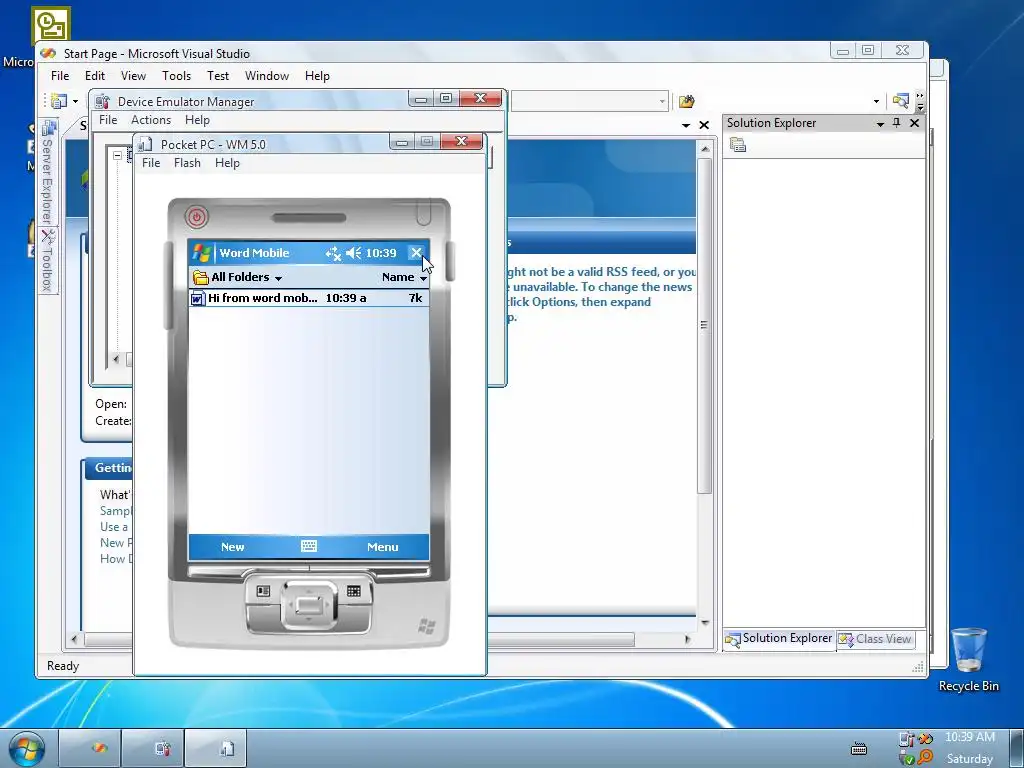Click the taskbar keyboard tray icon
The image size is (1024, 768).
click(859, 748)
